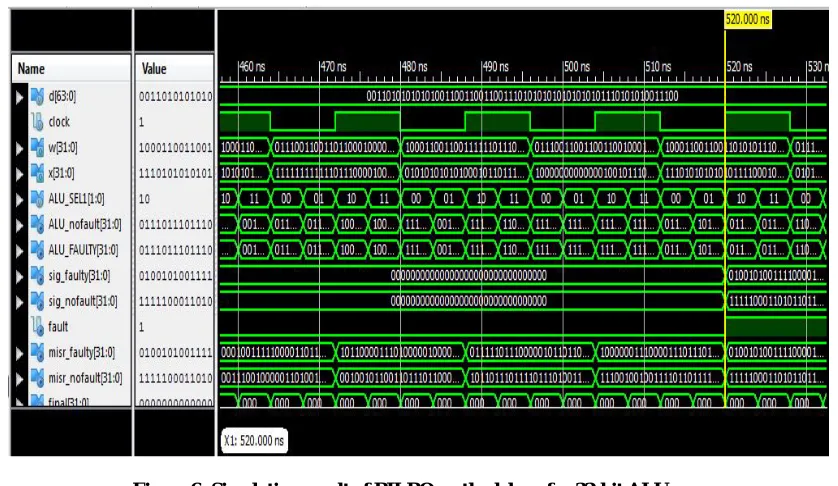Click the clock high pulse near 475 ns
This screenshot has width=838, height=486.
368,121
